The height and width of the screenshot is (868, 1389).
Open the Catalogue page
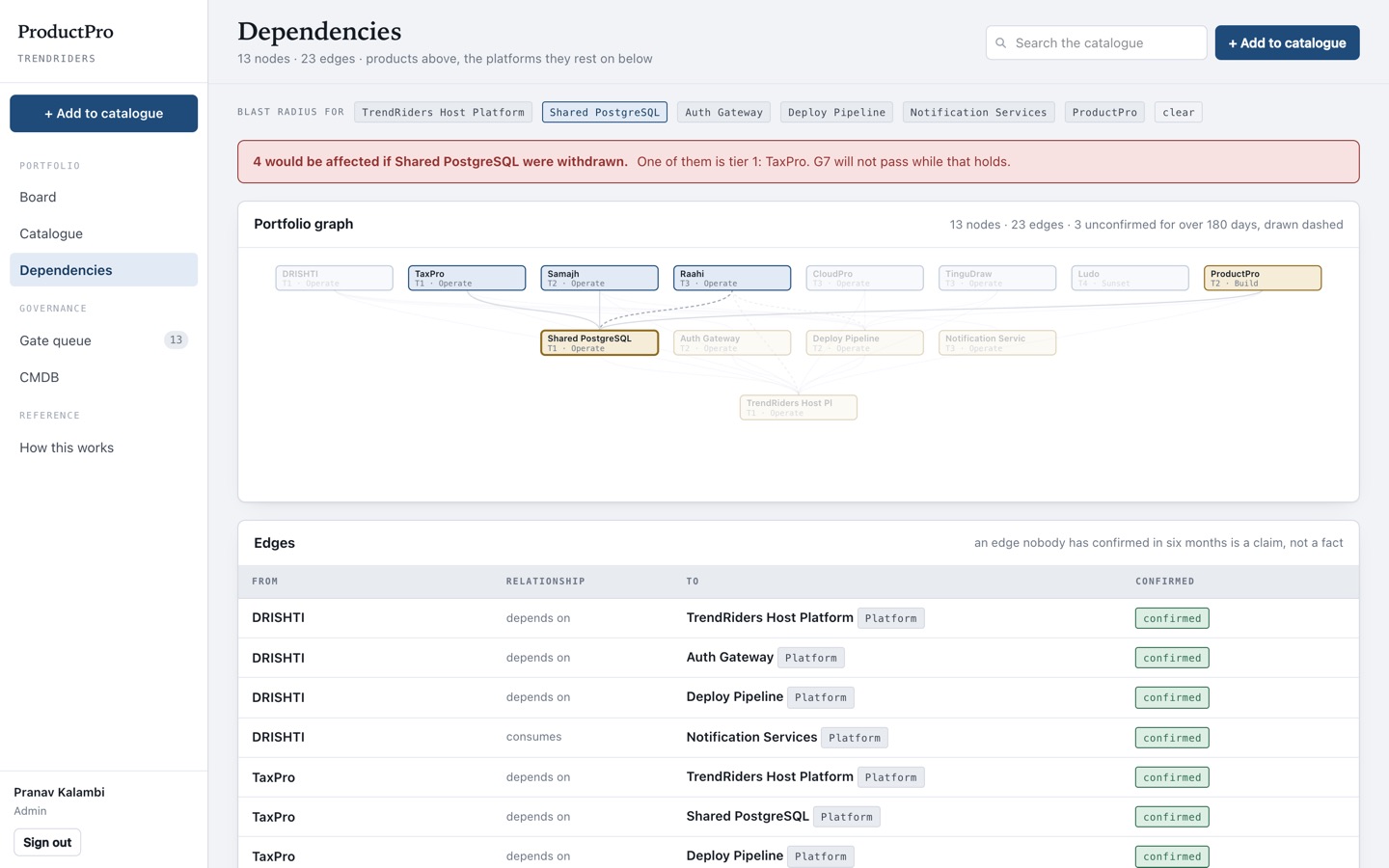click(103, 233)
